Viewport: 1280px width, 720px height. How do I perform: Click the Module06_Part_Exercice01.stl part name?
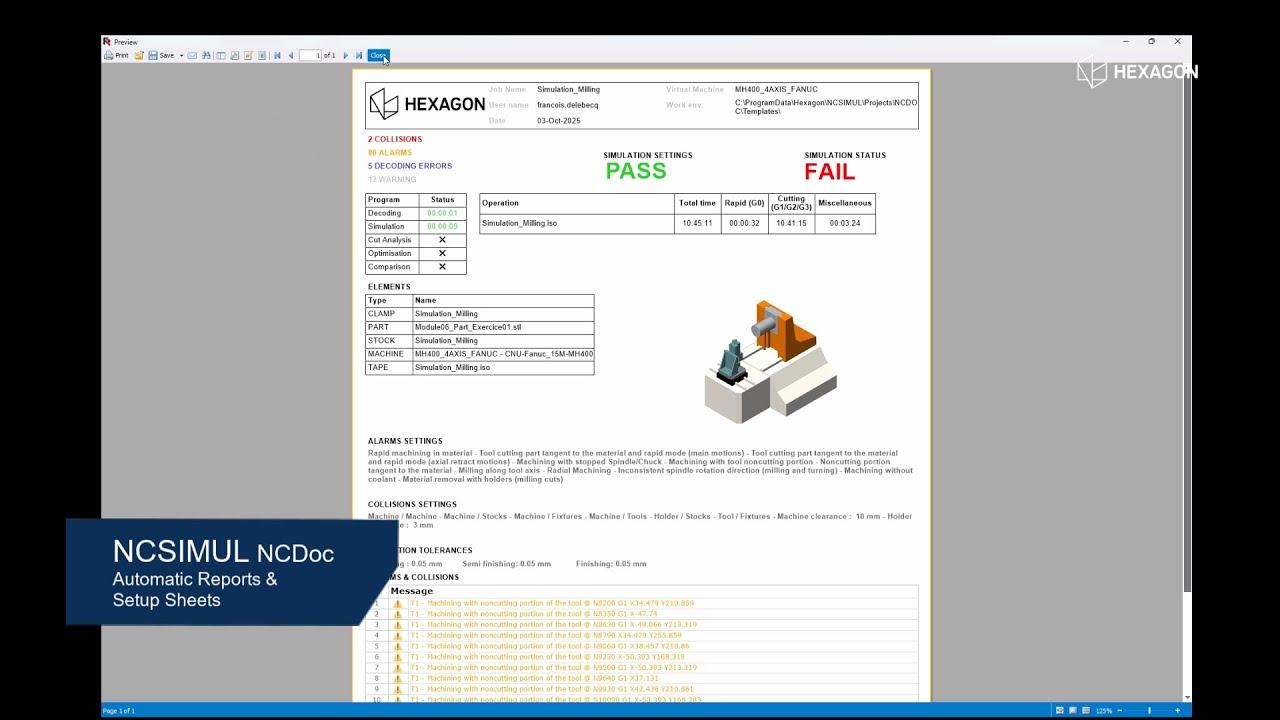[468, 327]
